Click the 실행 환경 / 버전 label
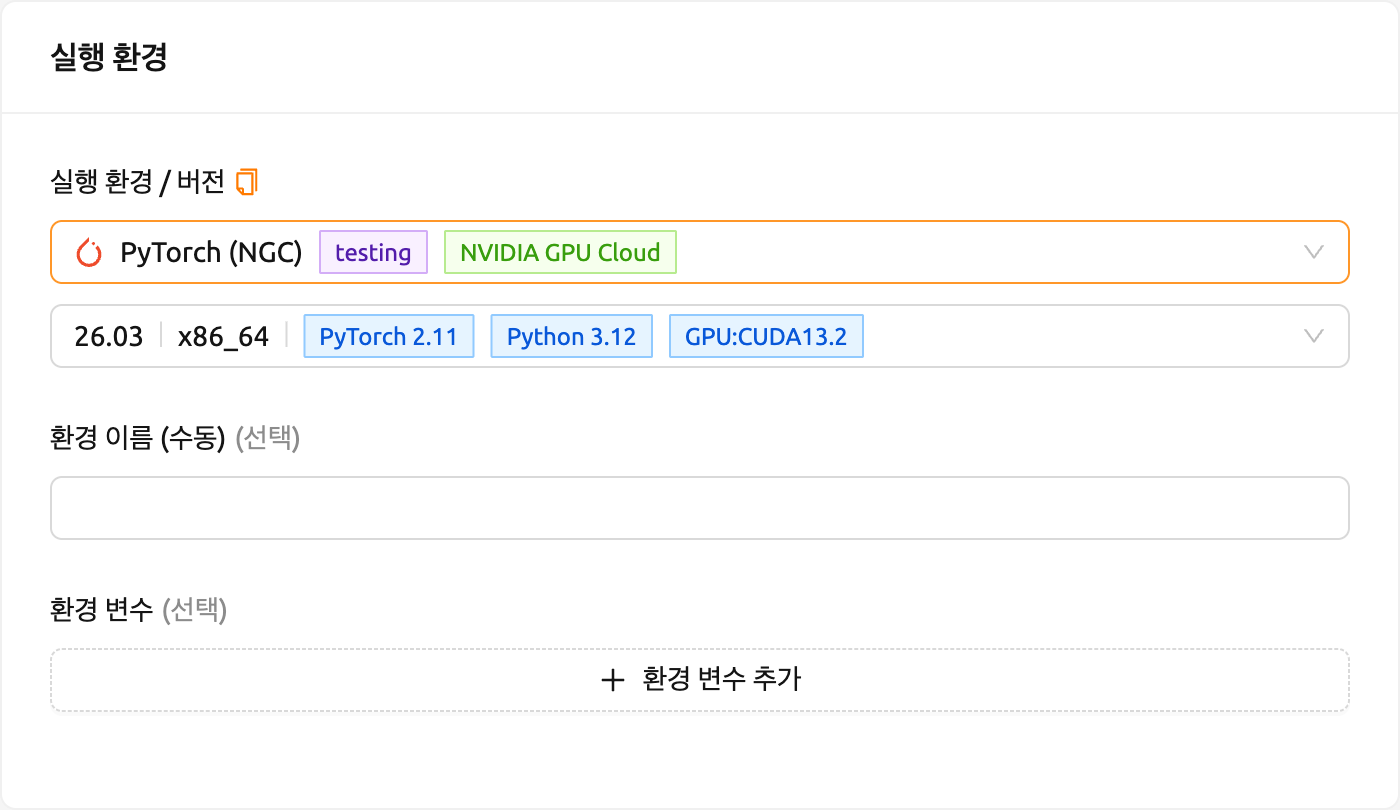 pos(138,181)
